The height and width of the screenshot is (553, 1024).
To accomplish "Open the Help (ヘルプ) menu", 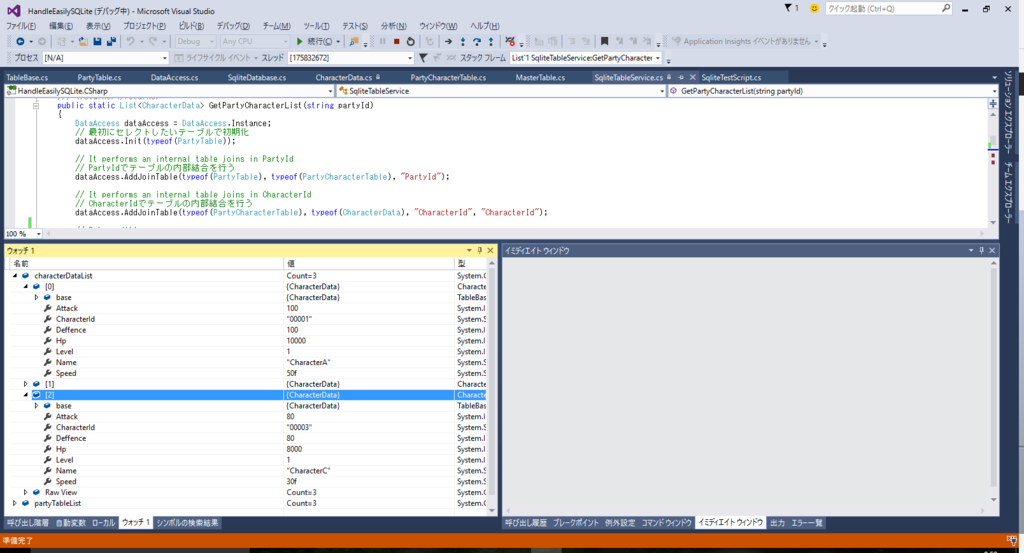I will pos(485,25).
